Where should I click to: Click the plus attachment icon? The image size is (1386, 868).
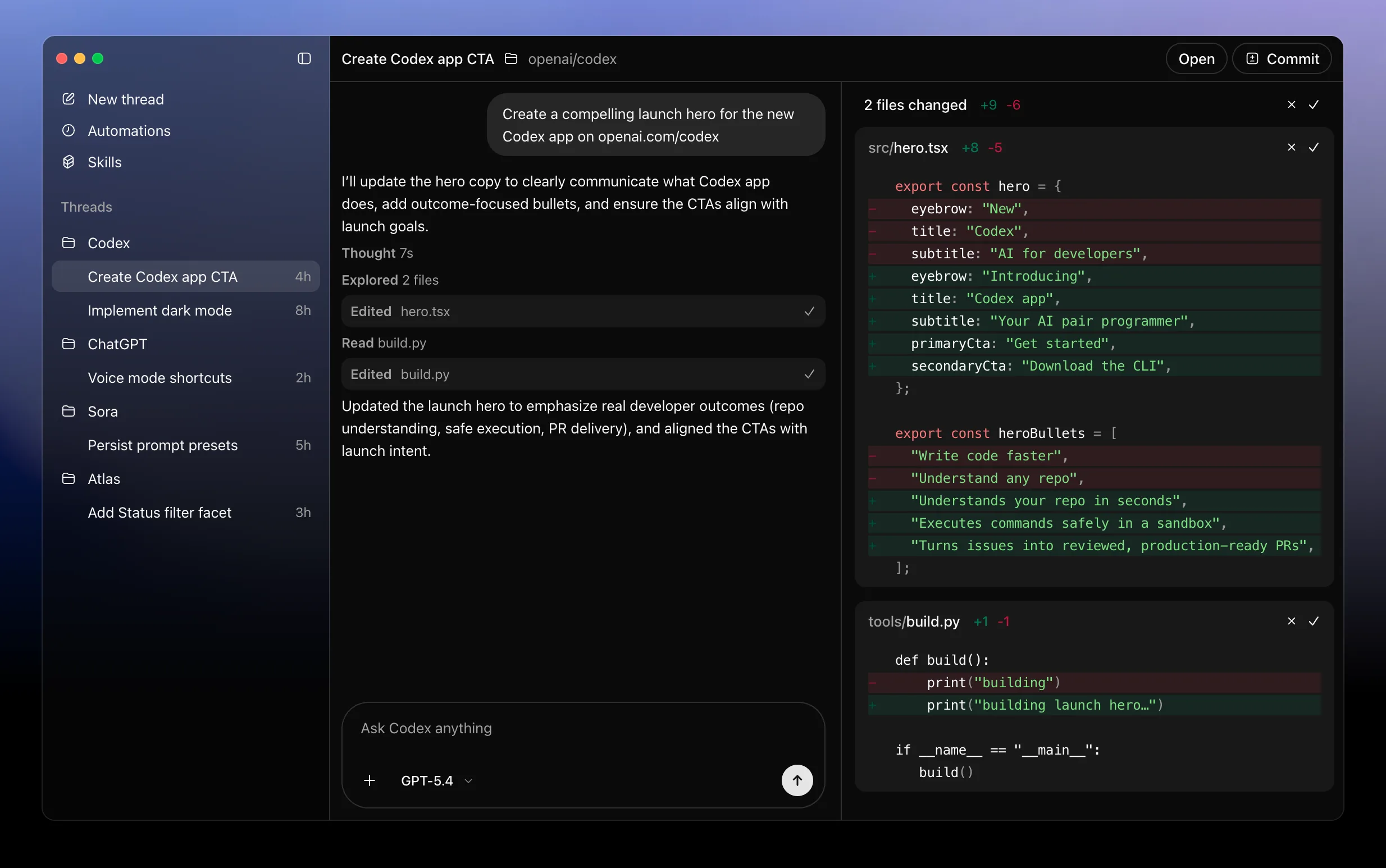tap(369, 781)
